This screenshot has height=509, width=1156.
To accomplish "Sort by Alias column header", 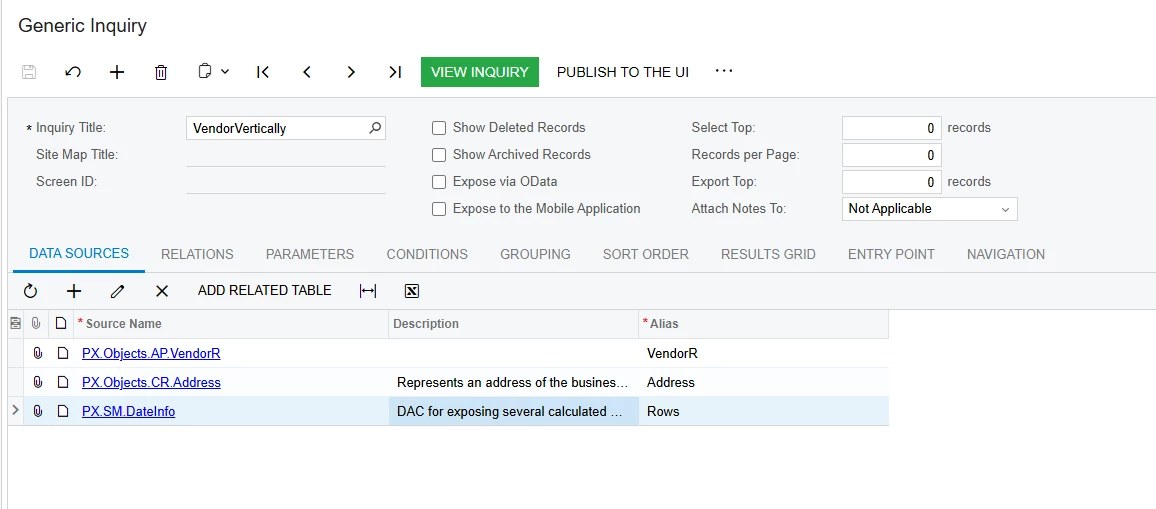I will (x=764, y=324).
